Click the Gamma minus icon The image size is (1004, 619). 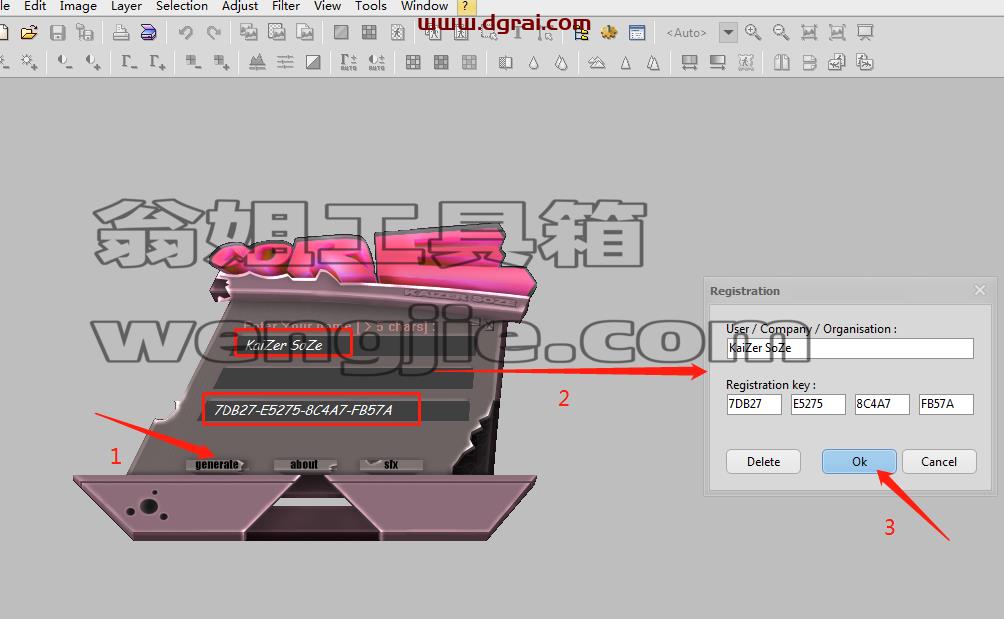[x=129, y=62]
